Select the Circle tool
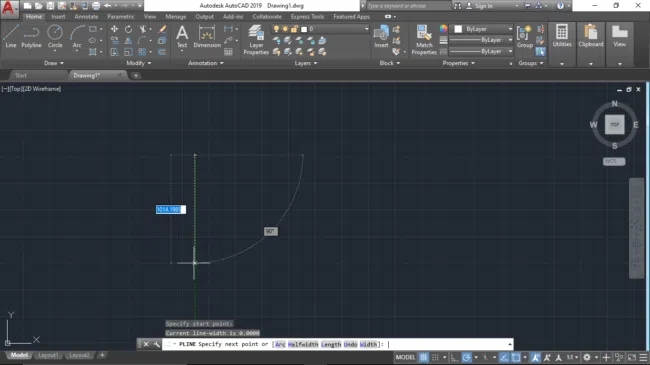This screenshot has height=365, width=650. tap(55, 36)
